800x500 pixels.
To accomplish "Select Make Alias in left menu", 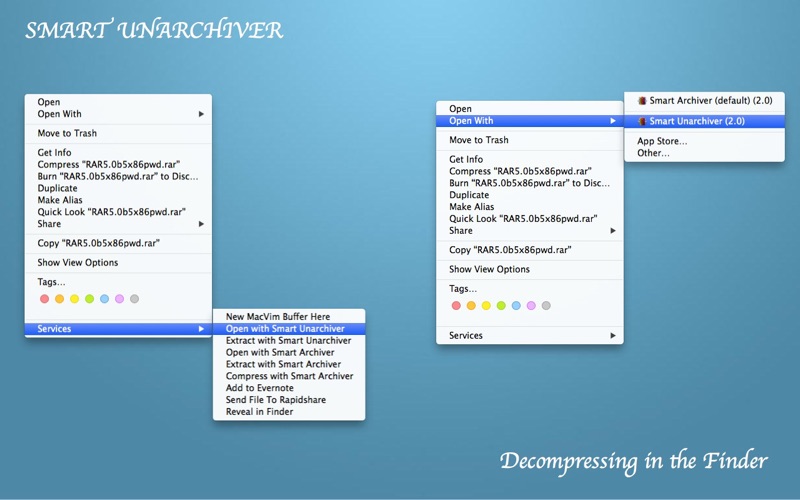I will 118,200.
